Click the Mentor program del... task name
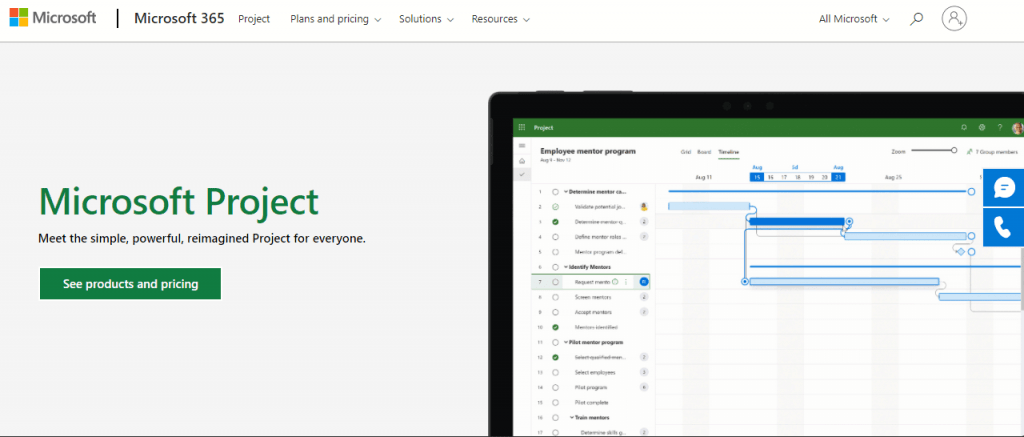 point(601,252)
